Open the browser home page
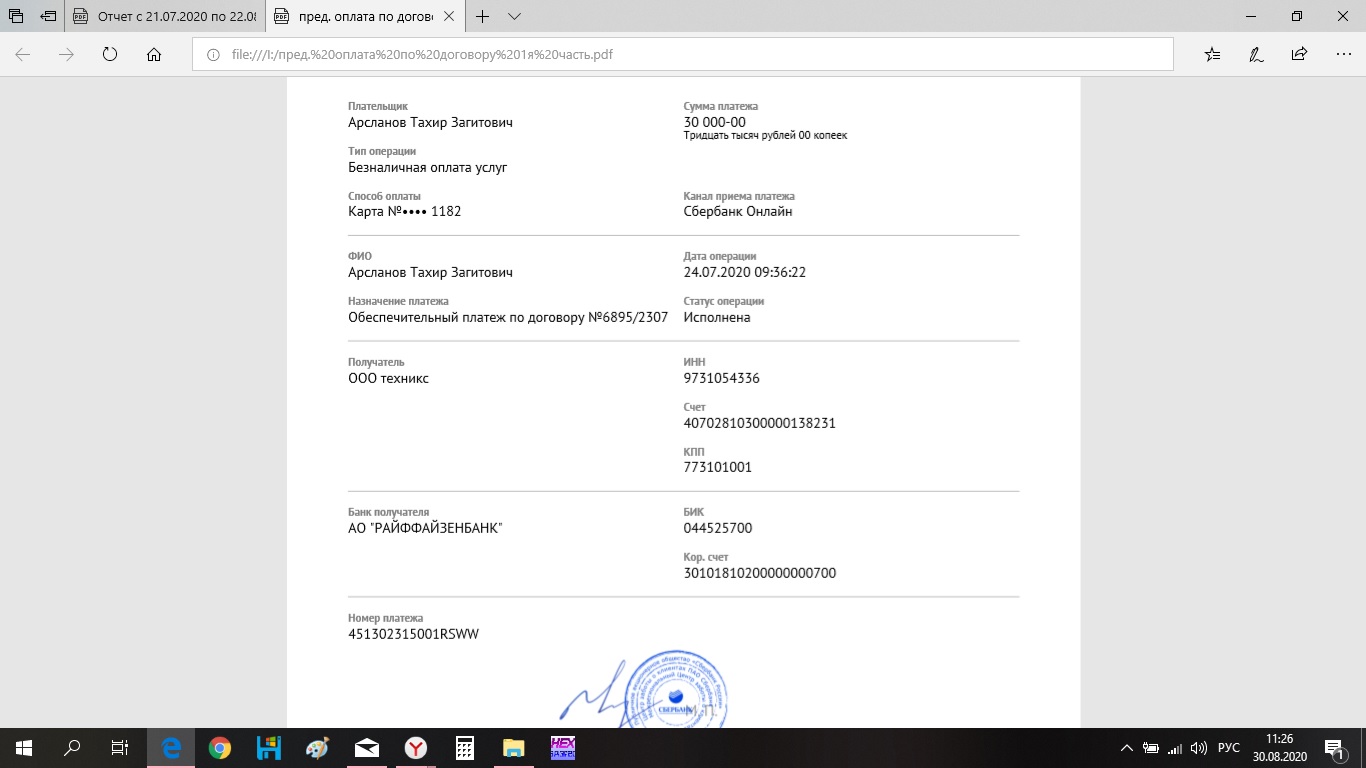The image size is (1366, 768). tap(154, 55)
